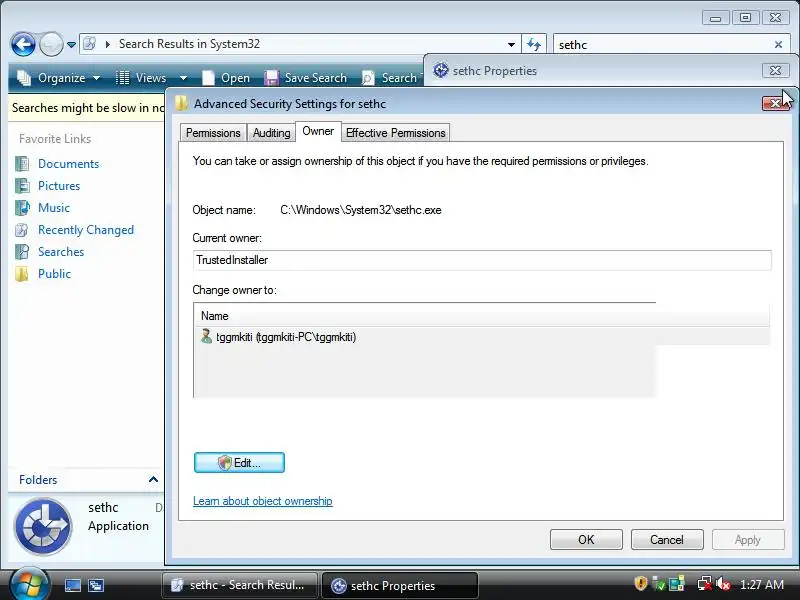Click the network connection tray icon
Image resolution: width=800 pixels, height=600 pixels.
tap(705, 584)
